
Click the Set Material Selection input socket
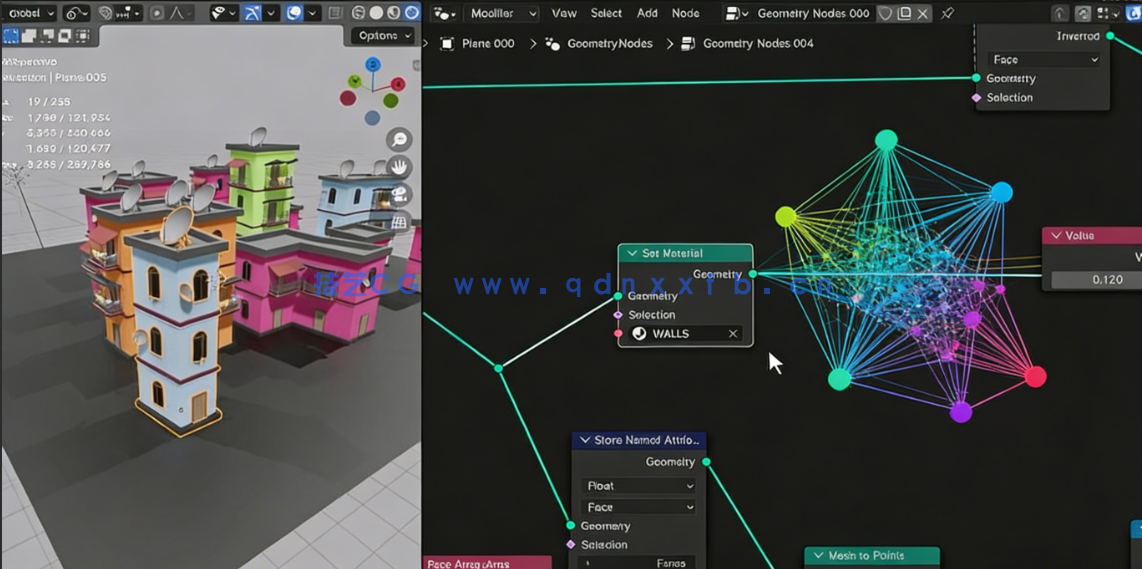(618, 315)
